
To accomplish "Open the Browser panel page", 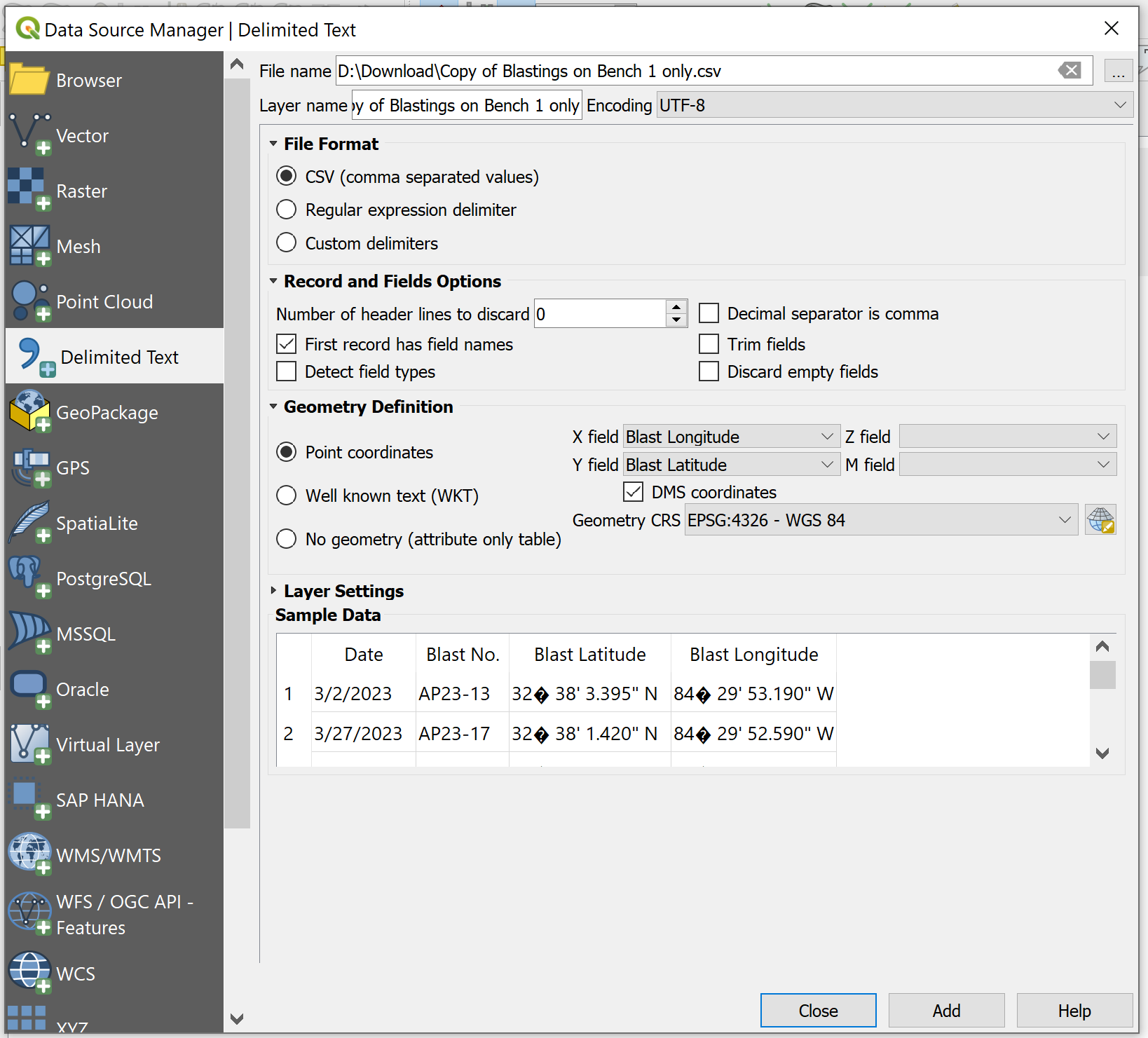I will click(89, 80).
